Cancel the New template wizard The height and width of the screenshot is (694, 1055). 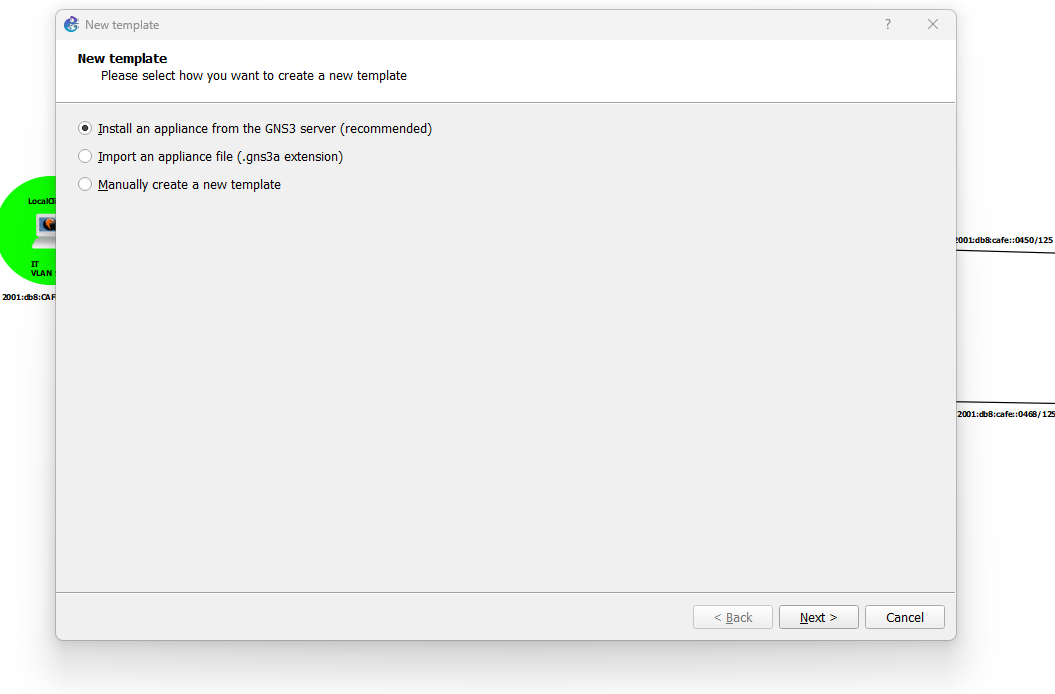click(x=904, y=617)
